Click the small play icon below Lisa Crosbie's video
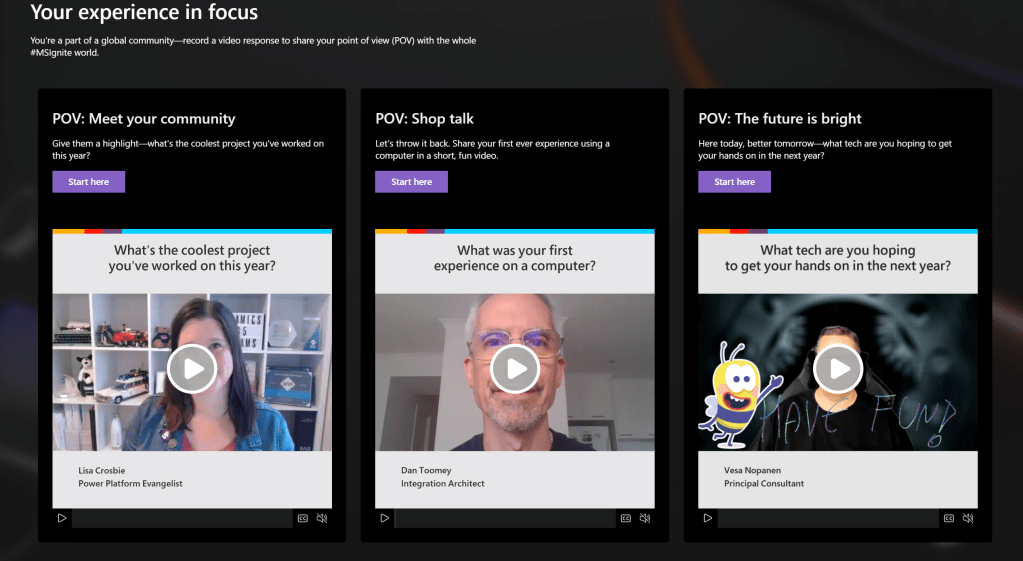The height and width of the screenshot is (561, 1023). 62,518
